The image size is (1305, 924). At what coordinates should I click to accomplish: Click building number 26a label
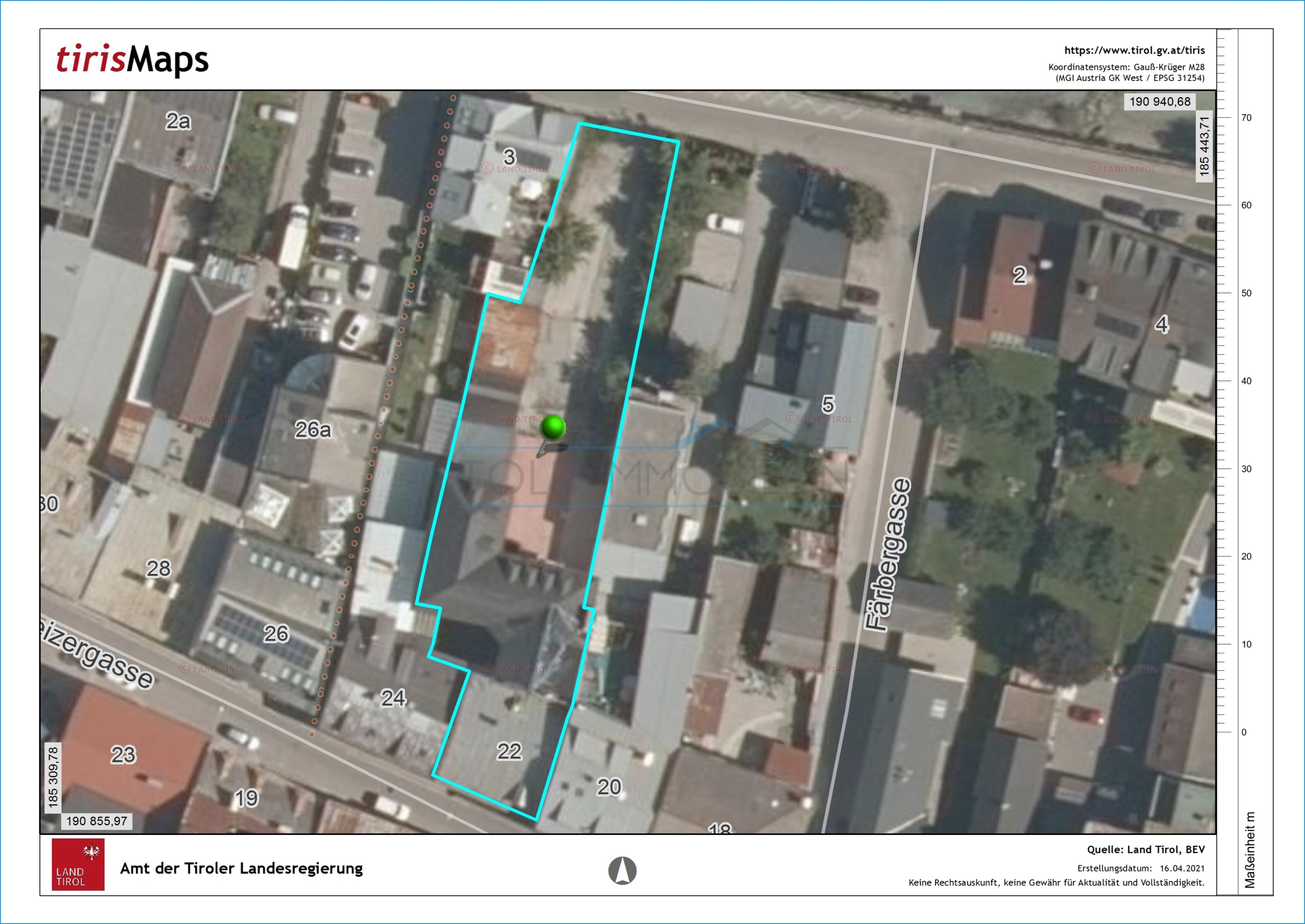coord(312,430)
